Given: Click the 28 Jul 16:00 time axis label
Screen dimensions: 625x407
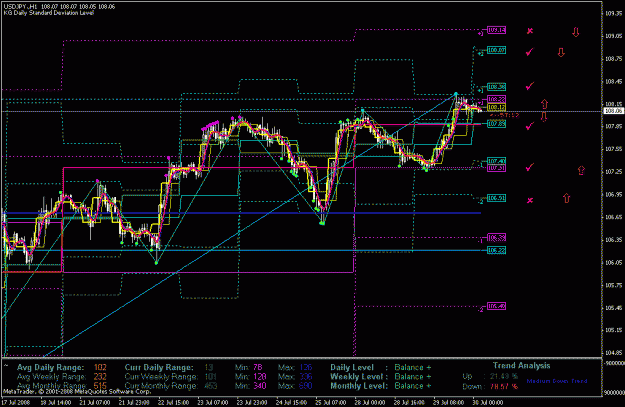Looking at the screenshot, I should (409, 402).
